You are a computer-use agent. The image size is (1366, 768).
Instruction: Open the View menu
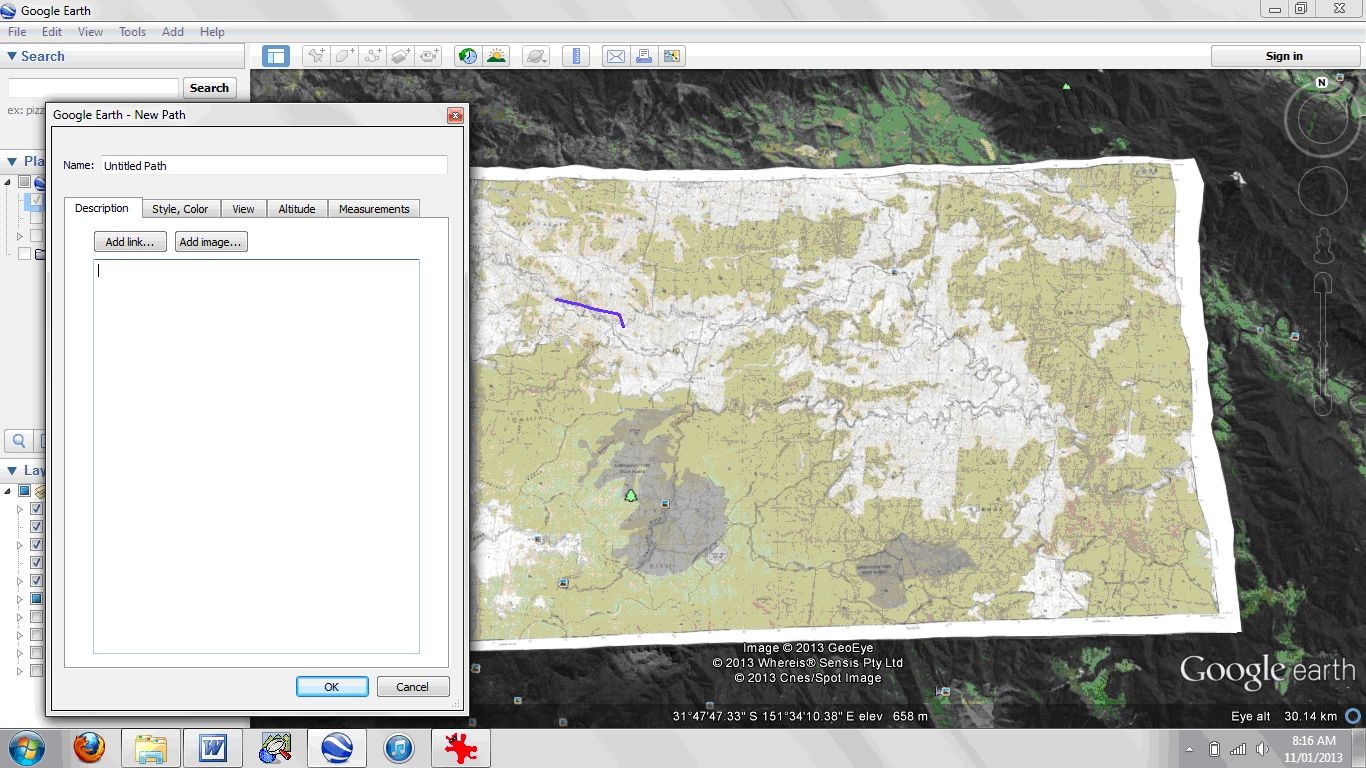coord(90,32)
